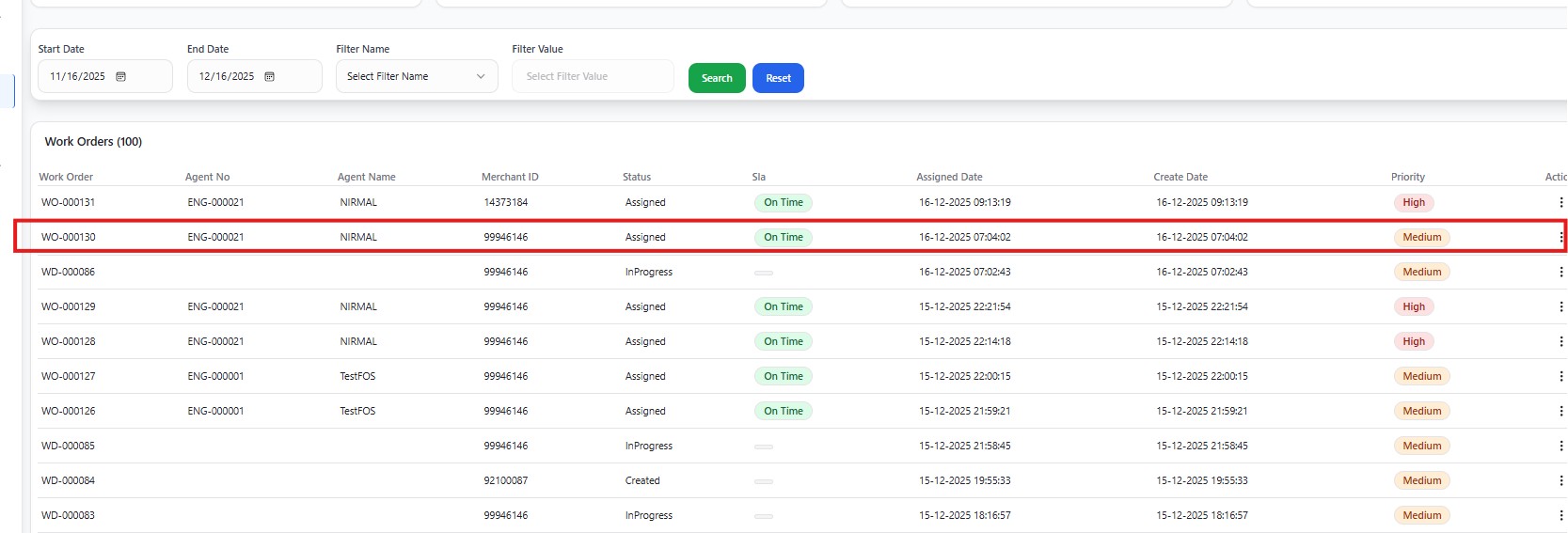Expand the Select Filter Name dropdown
This screenshot has height=533, width=1568.
416,77
